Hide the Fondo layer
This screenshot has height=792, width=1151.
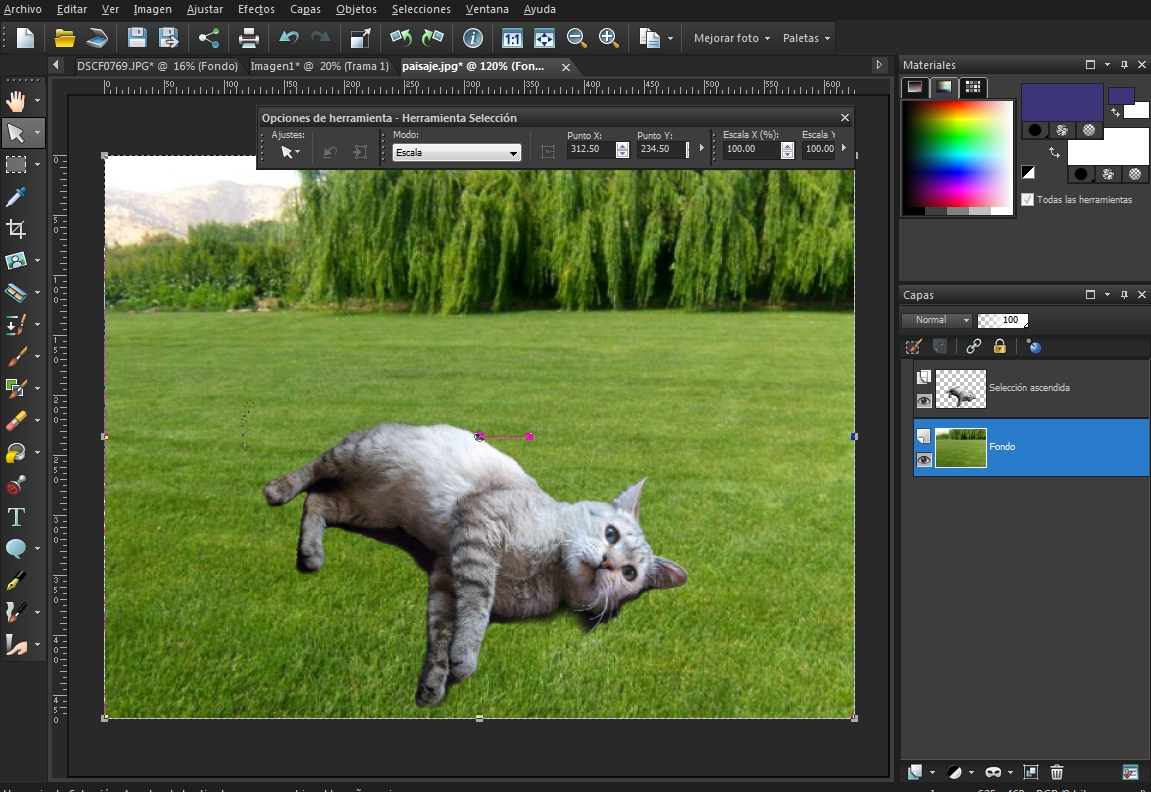pos(924,459)
